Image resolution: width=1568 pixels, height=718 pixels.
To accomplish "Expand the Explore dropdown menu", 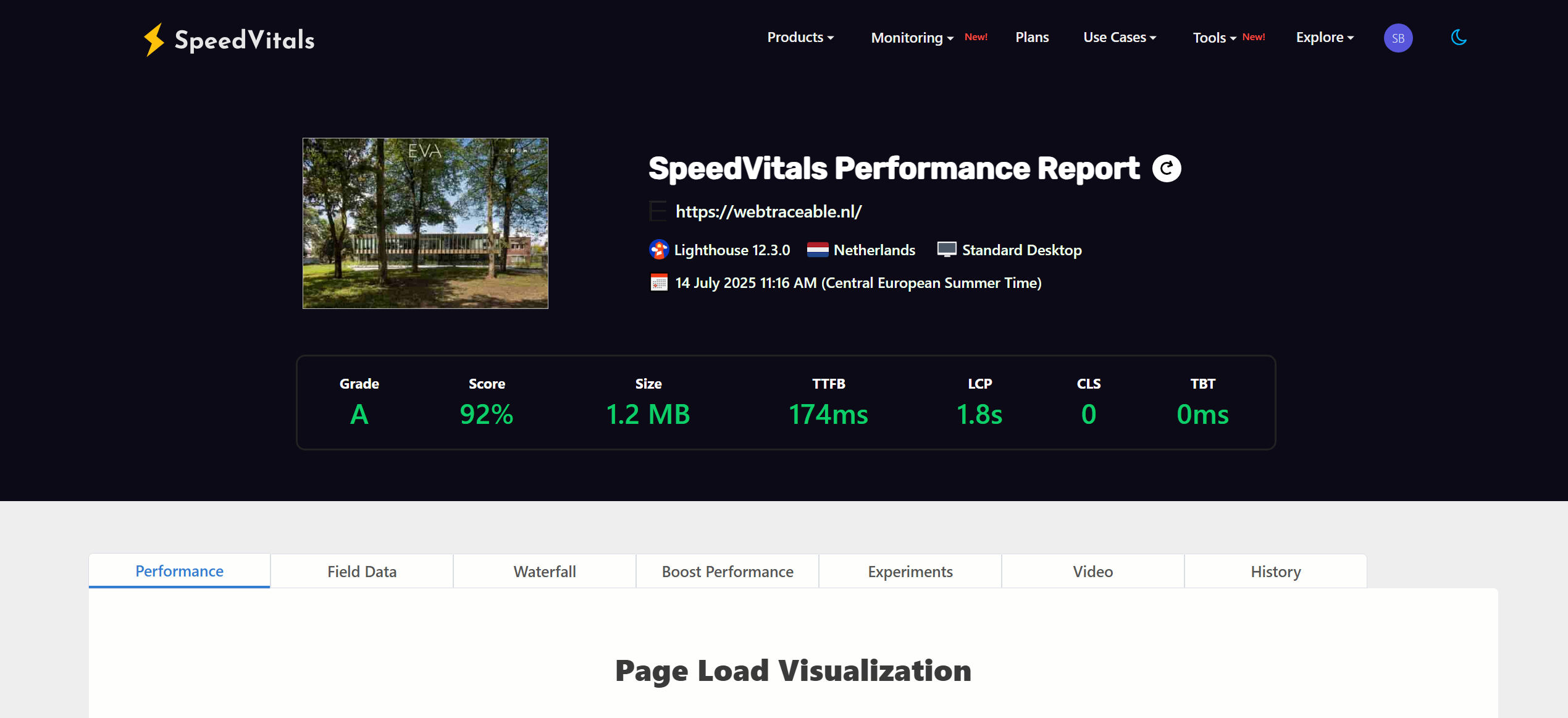I will (x=1325, y=38).
